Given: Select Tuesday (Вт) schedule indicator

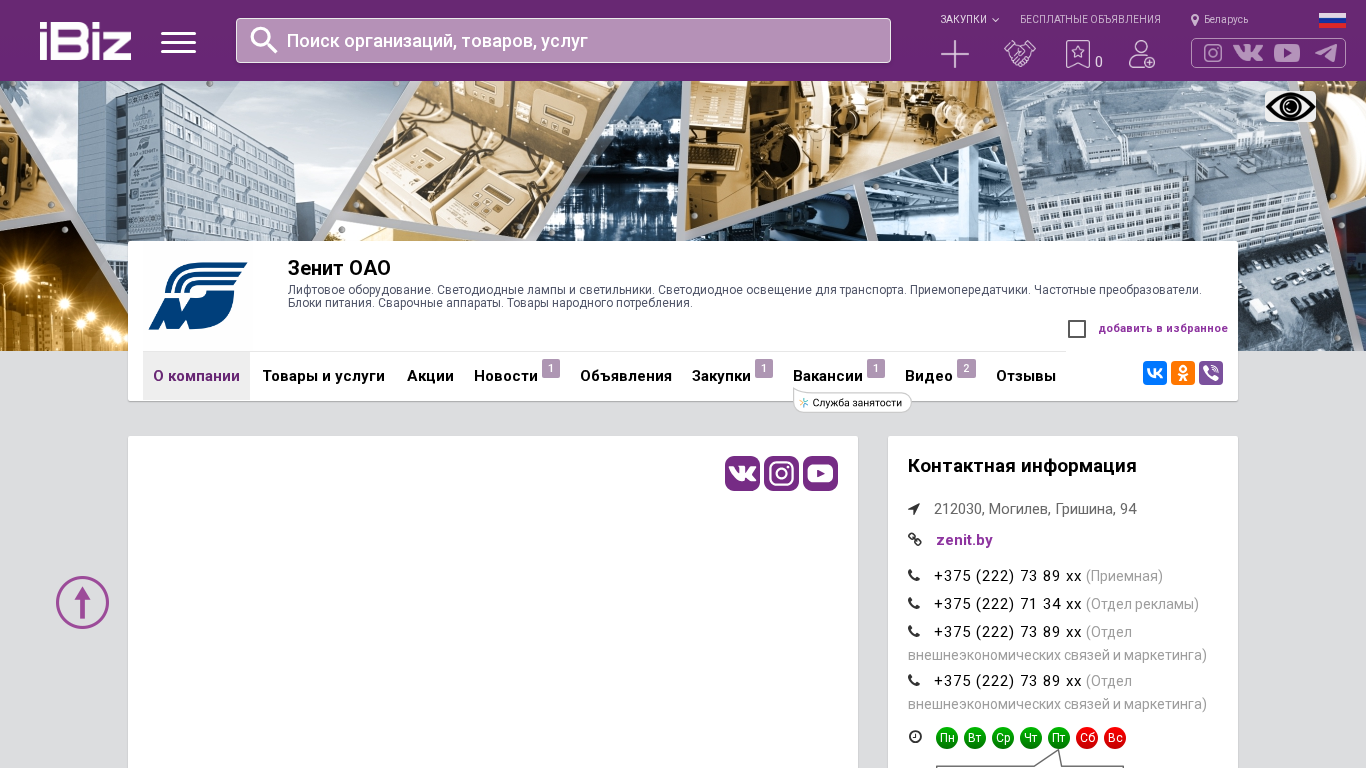Looking at the screenshot, I should coord(975,738).
